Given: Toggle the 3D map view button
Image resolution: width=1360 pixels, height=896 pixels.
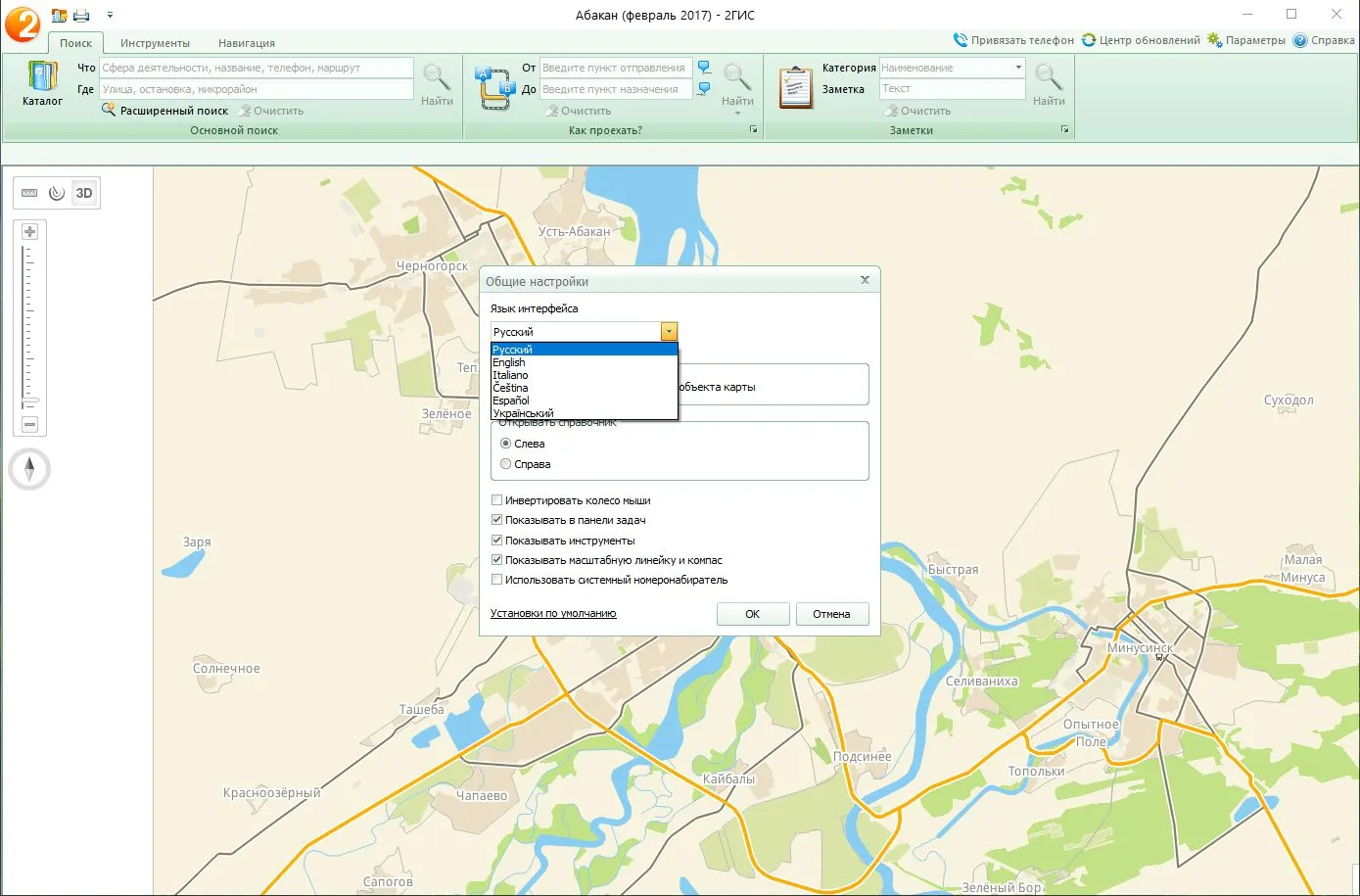Looking at the screenshot, I should click(x=84, y=193).
